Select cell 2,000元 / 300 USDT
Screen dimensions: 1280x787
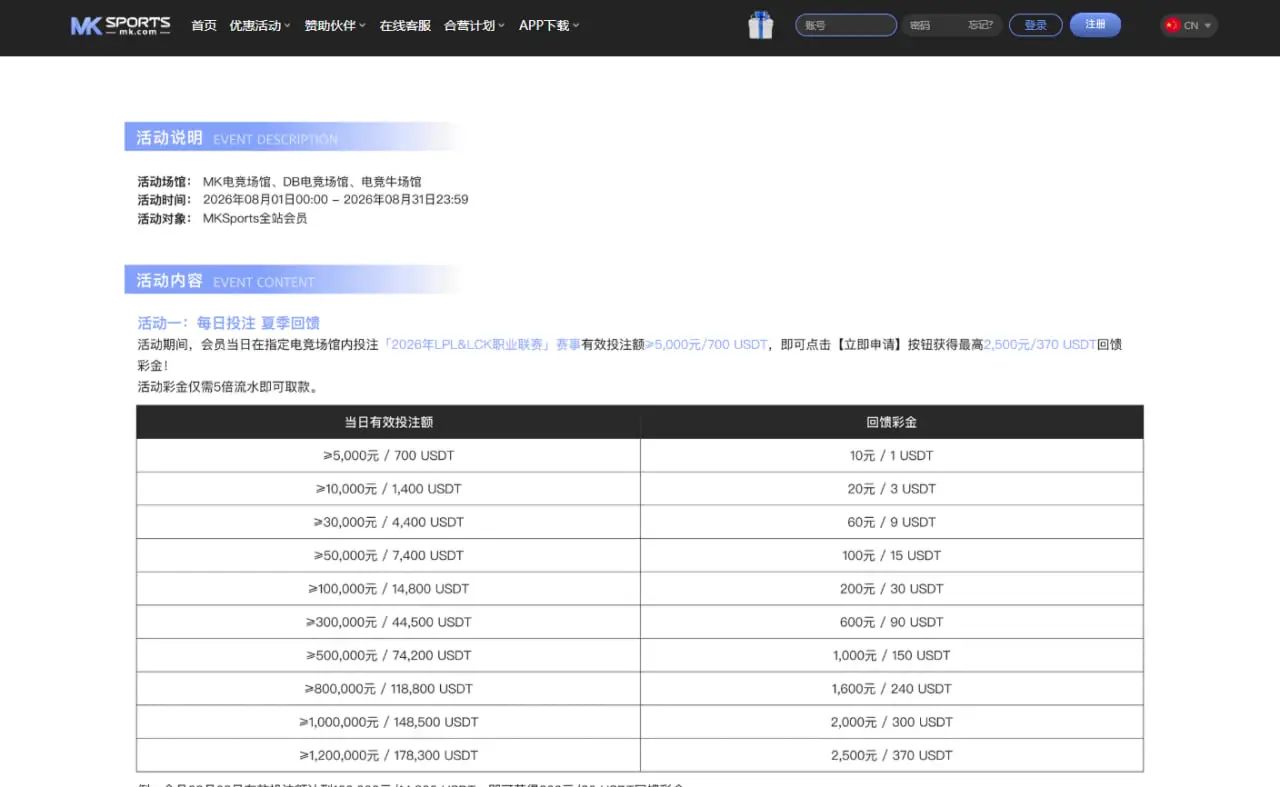coord(892,722)
